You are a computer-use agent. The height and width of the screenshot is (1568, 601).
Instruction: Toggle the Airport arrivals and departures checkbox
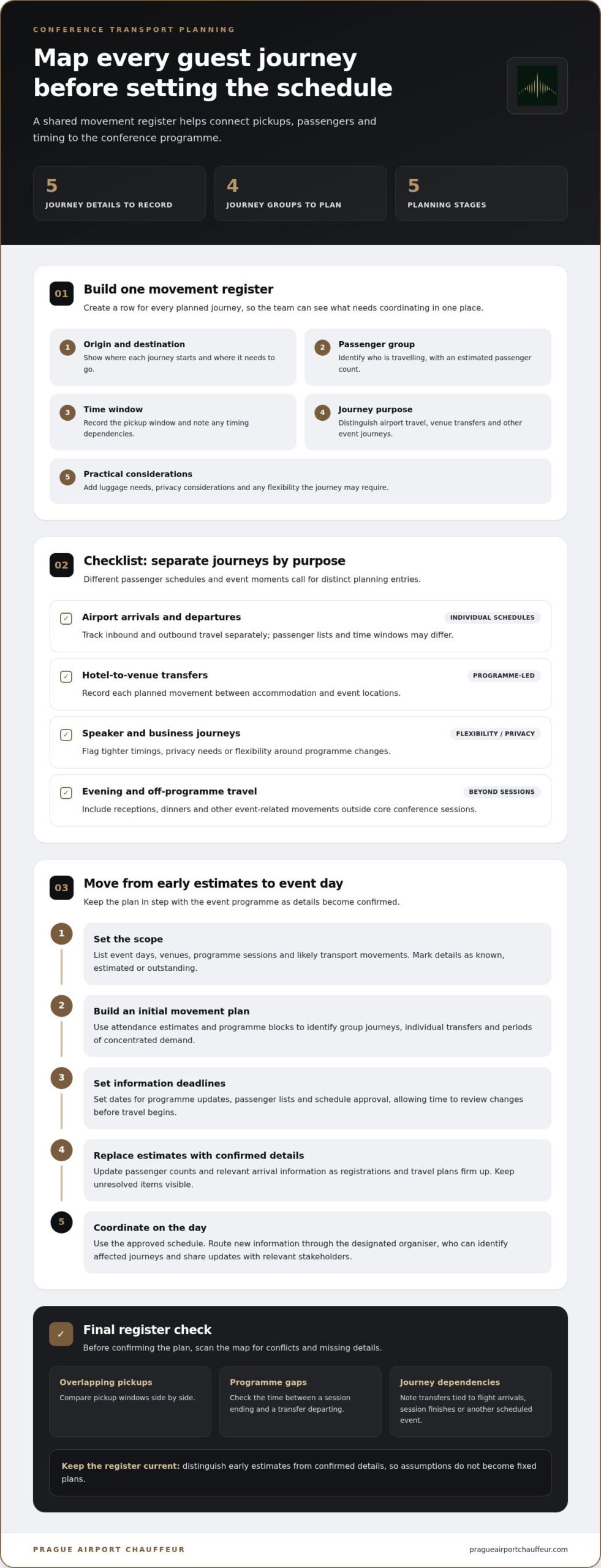tap(66, 619)
